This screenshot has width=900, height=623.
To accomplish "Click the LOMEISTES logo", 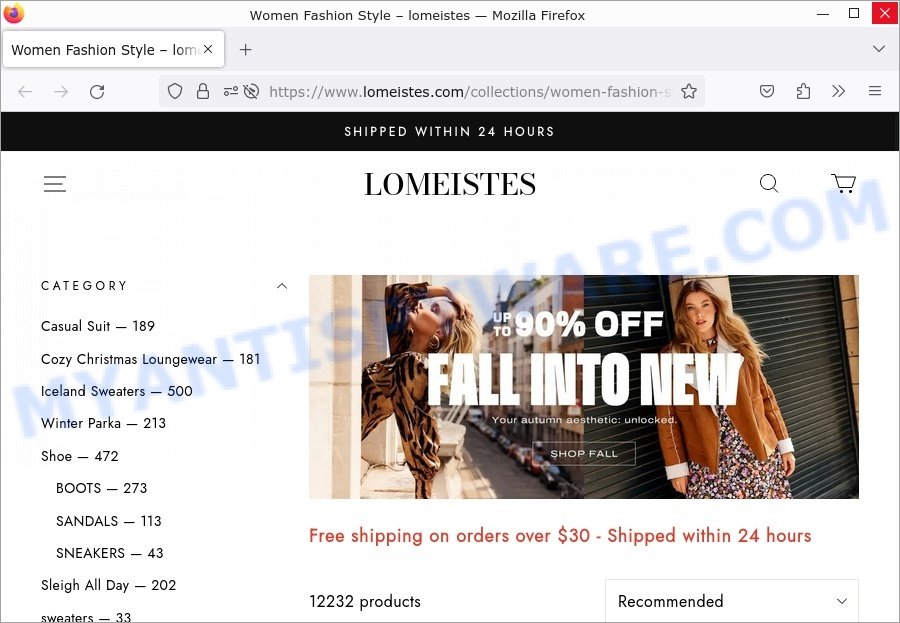I will pyautogui.click(x=450, y=184).
